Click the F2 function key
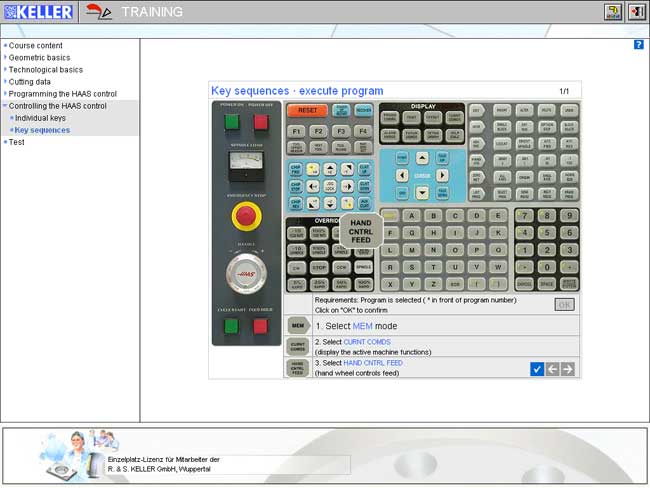This screenshot has height=488, width=650. 318,131
